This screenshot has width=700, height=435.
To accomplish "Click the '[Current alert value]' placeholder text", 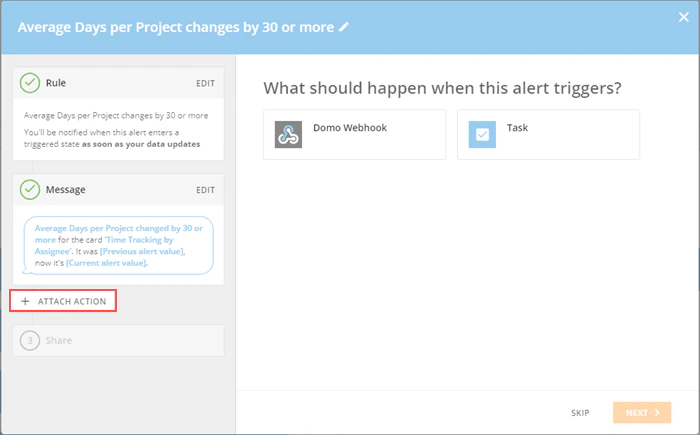I will coord(107,263).
